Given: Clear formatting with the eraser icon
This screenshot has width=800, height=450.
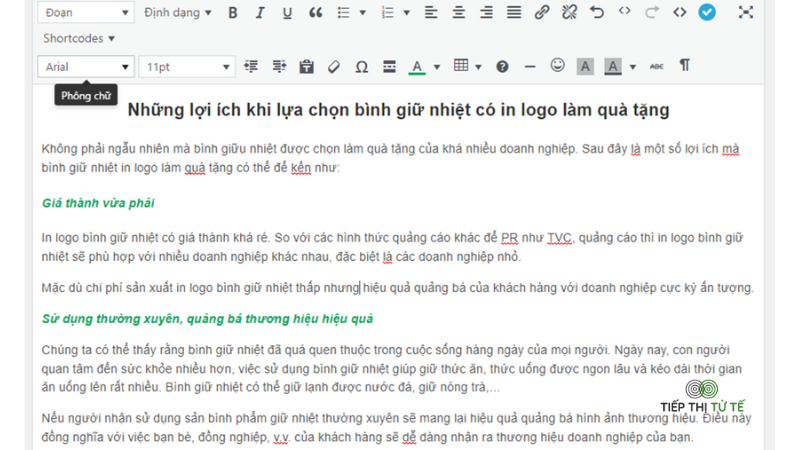Looking at the screenshot, I should tap(334, 67).
